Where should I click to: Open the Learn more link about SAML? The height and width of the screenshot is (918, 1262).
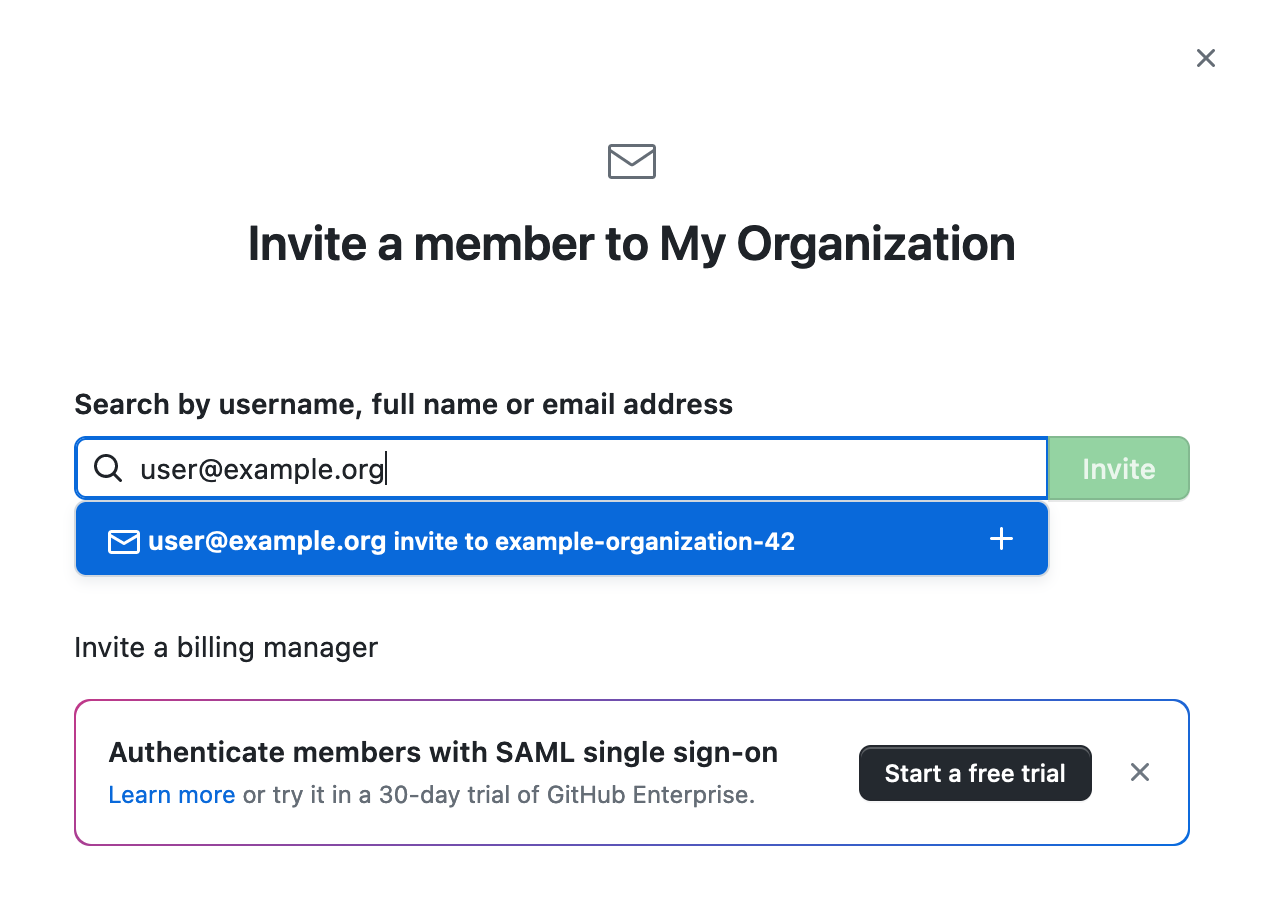pos(172,795)
